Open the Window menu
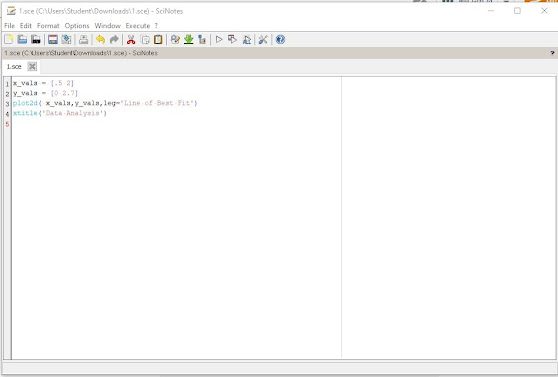Viewport: 558px width, 377px height. (x=107, y=26)
